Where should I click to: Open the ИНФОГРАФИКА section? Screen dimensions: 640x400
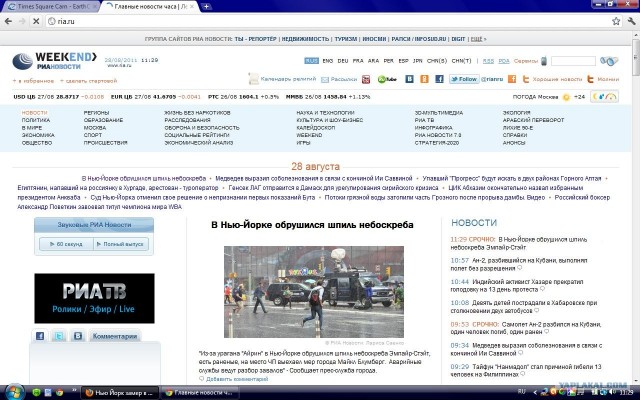pyautogui.click(x=433, y=128)
